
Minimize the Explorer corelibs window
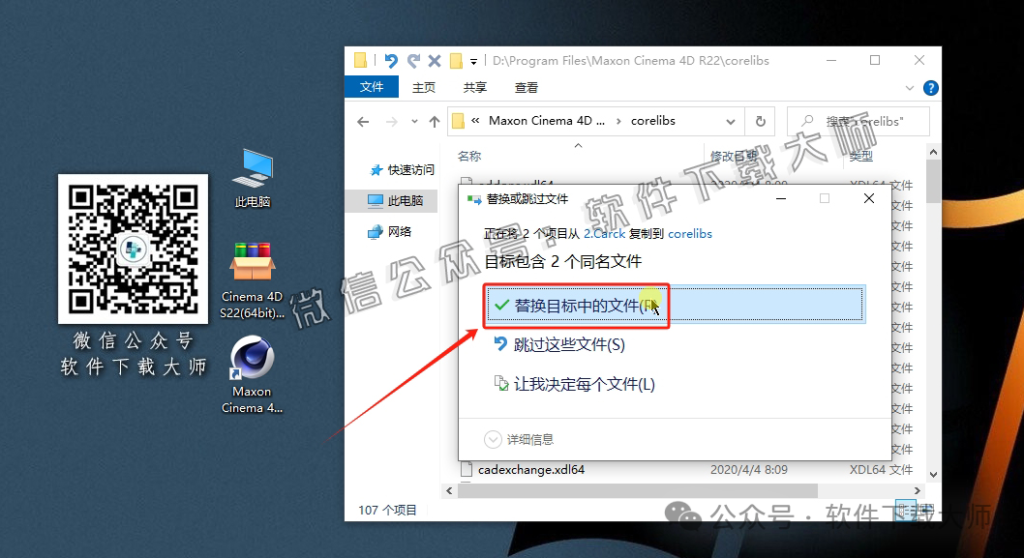(x=831, y=60)
